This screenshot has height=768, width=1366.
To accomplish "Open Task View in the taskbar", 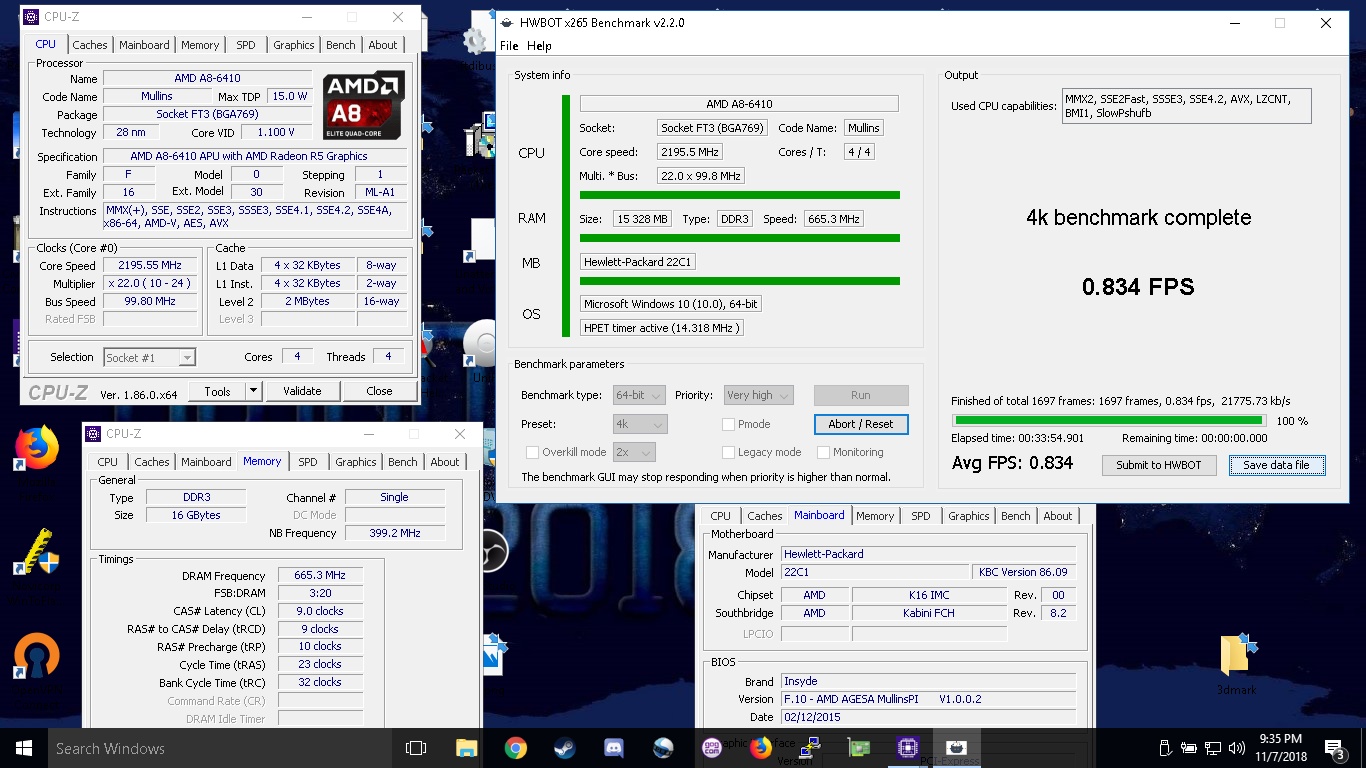I will coord(416,748).
